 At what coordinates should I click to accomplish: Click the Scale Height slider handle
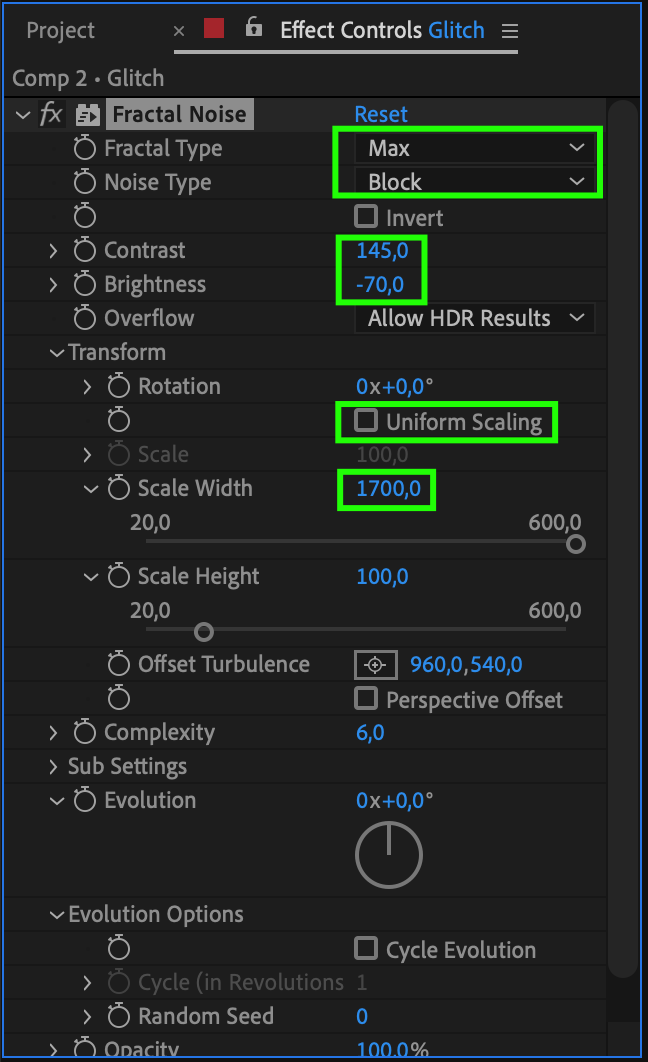[x=204, y=631]
